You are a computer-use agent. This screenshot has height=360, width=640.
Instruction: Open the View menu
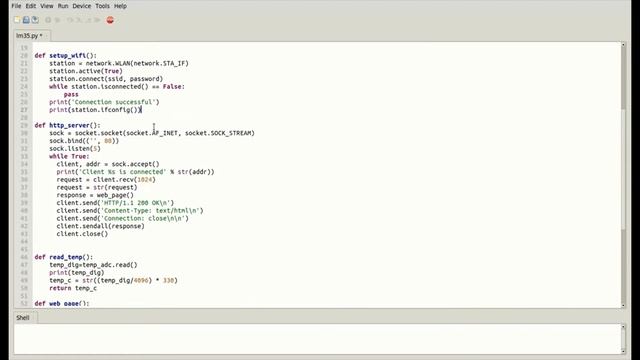[x=47, y=6]
